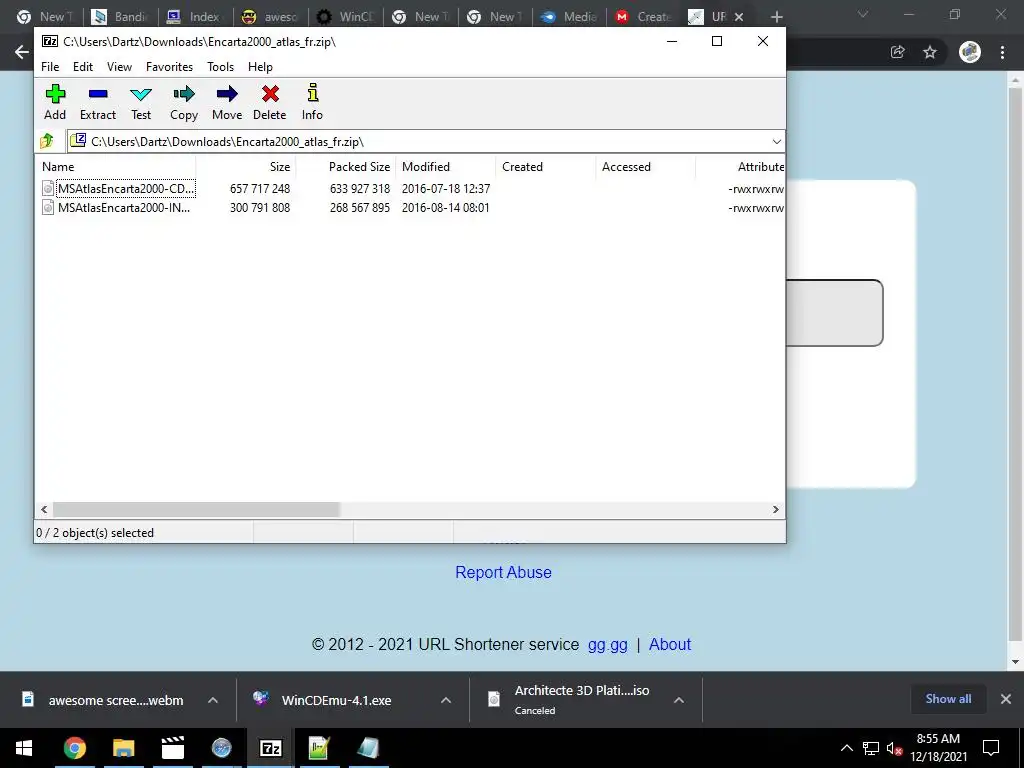Viewport: 1024px width, 768px height.
Task: Click the file list horizontal scrollbar thumb
Action: [x=196, y=509]
